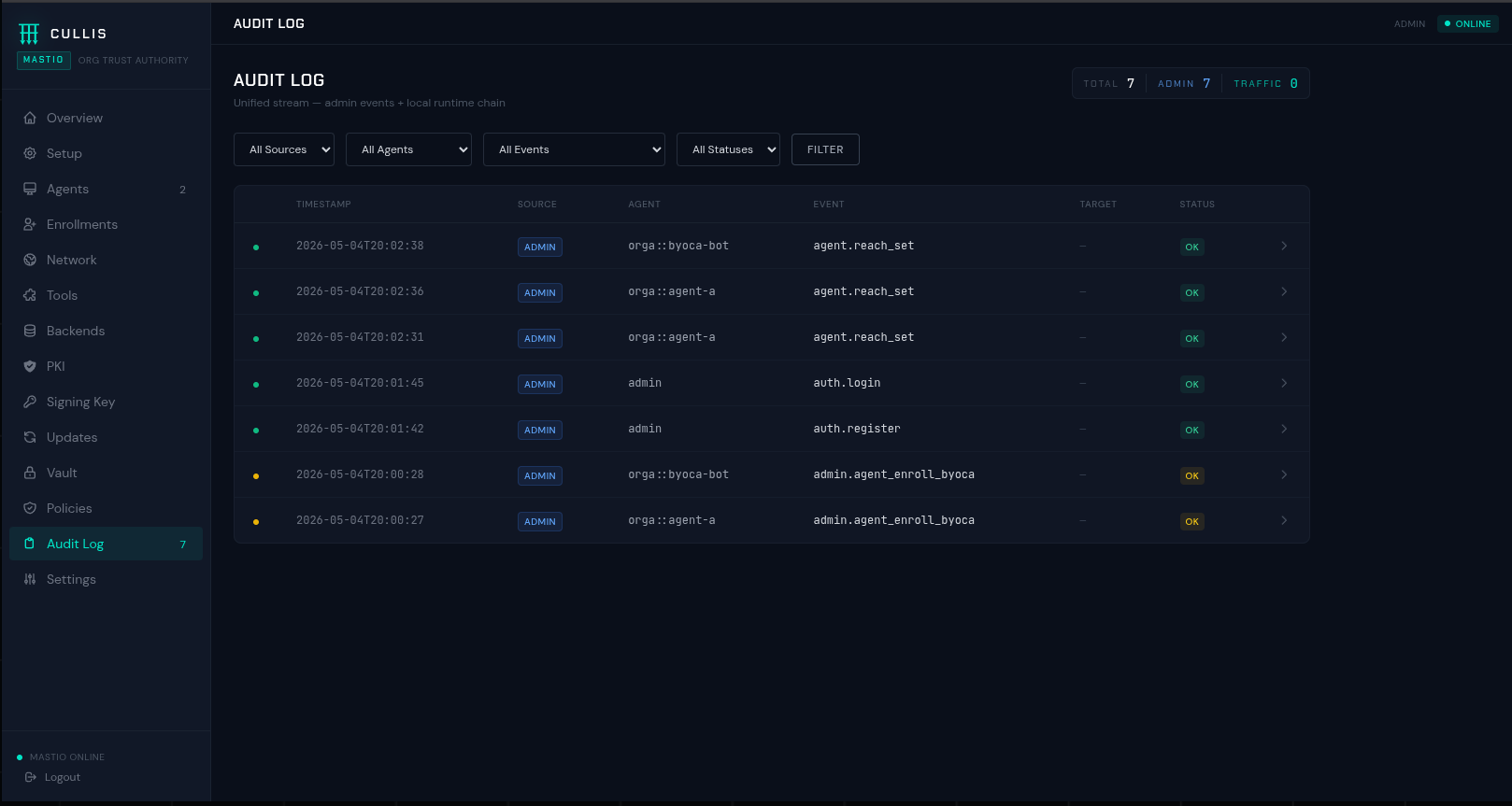Click the Updates refresh icon

[x=30, y=437]
